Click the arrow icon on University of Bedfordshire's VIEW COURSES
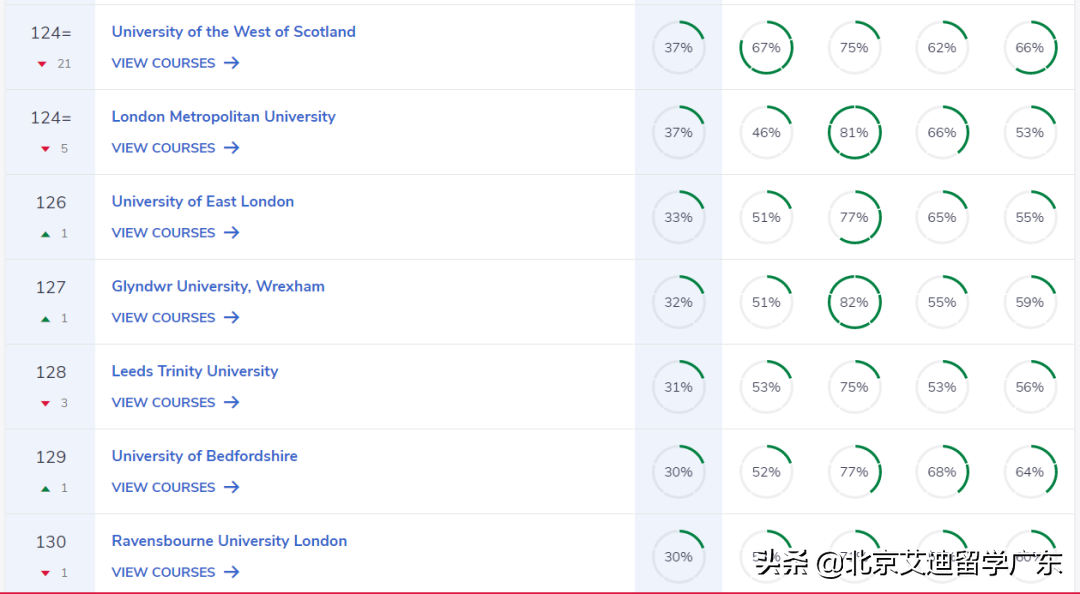Viewport: 1080px width, 594px height. (231, 488)
